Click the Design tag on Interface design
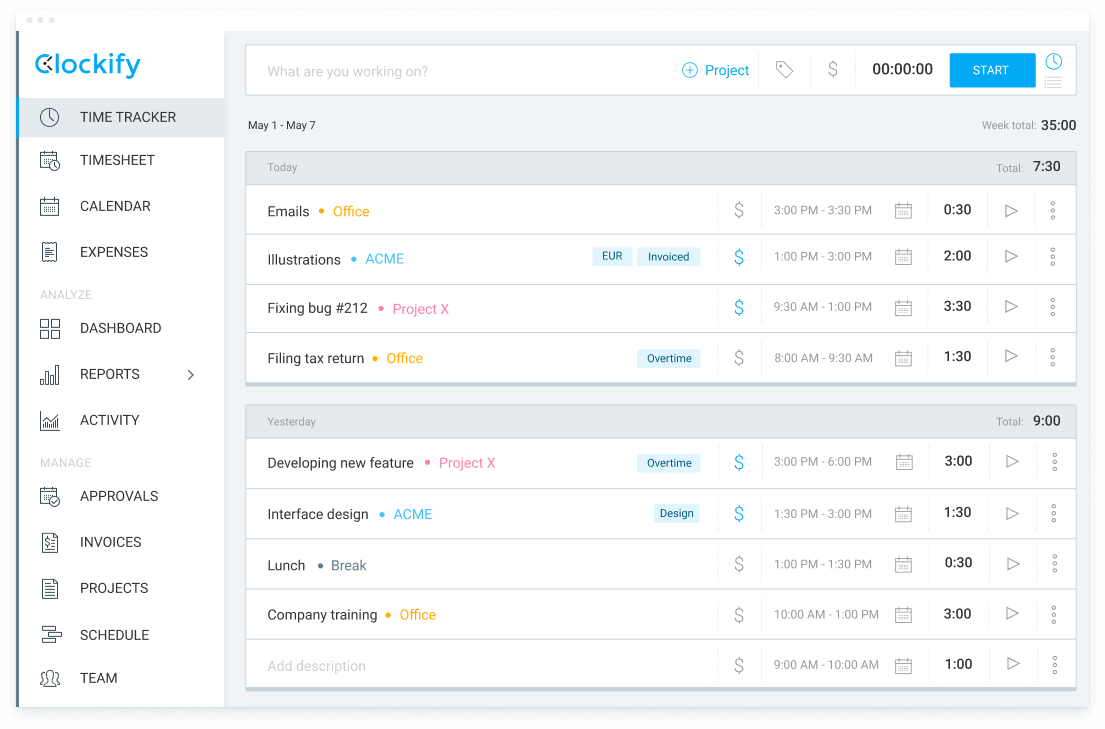This screenshot has width=1105, height=729. (x=677, y=513)
